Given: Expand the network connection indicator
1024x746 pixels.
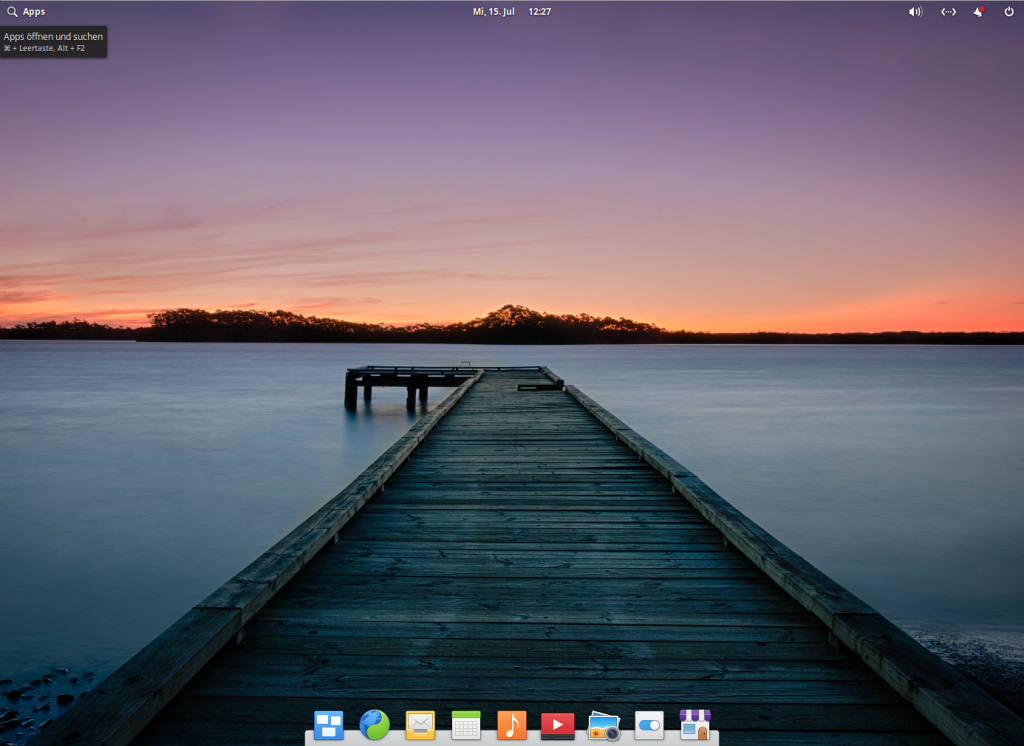Looking at the screenshot, I should click(x=948, y=12).
